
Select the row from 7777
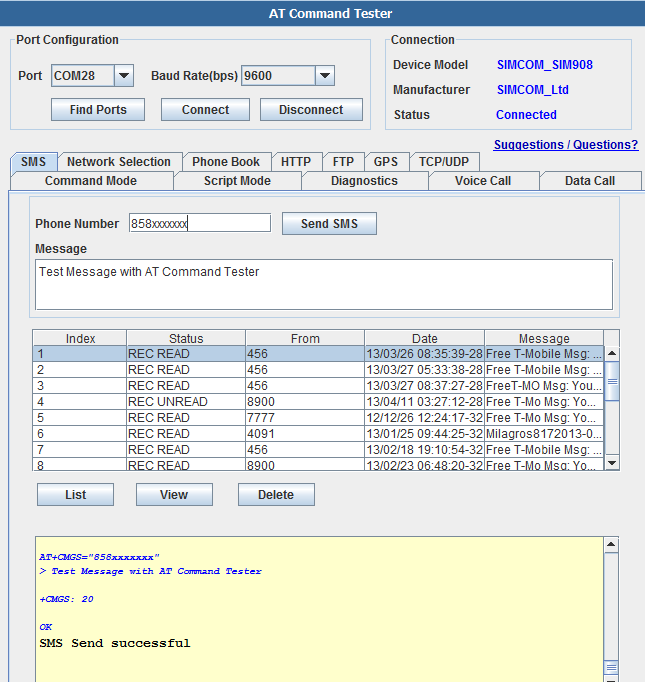(x=318, y=418)
